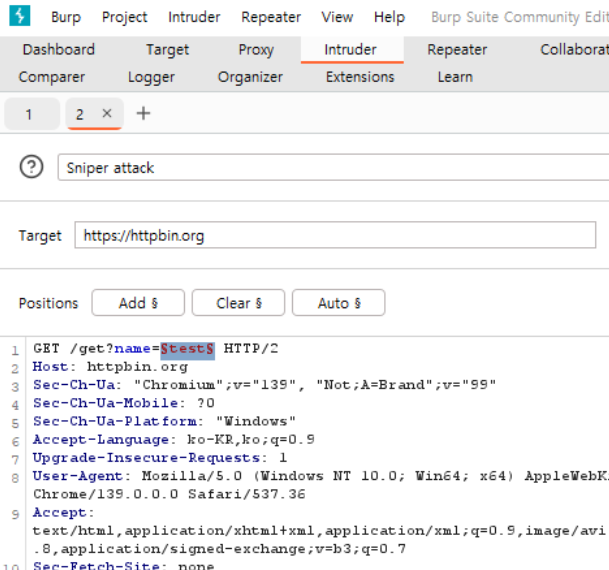The image size is (609, 570).
Task: Click the Sec-Ch-Ua-Mobile header line
Action: coord(124,403)
